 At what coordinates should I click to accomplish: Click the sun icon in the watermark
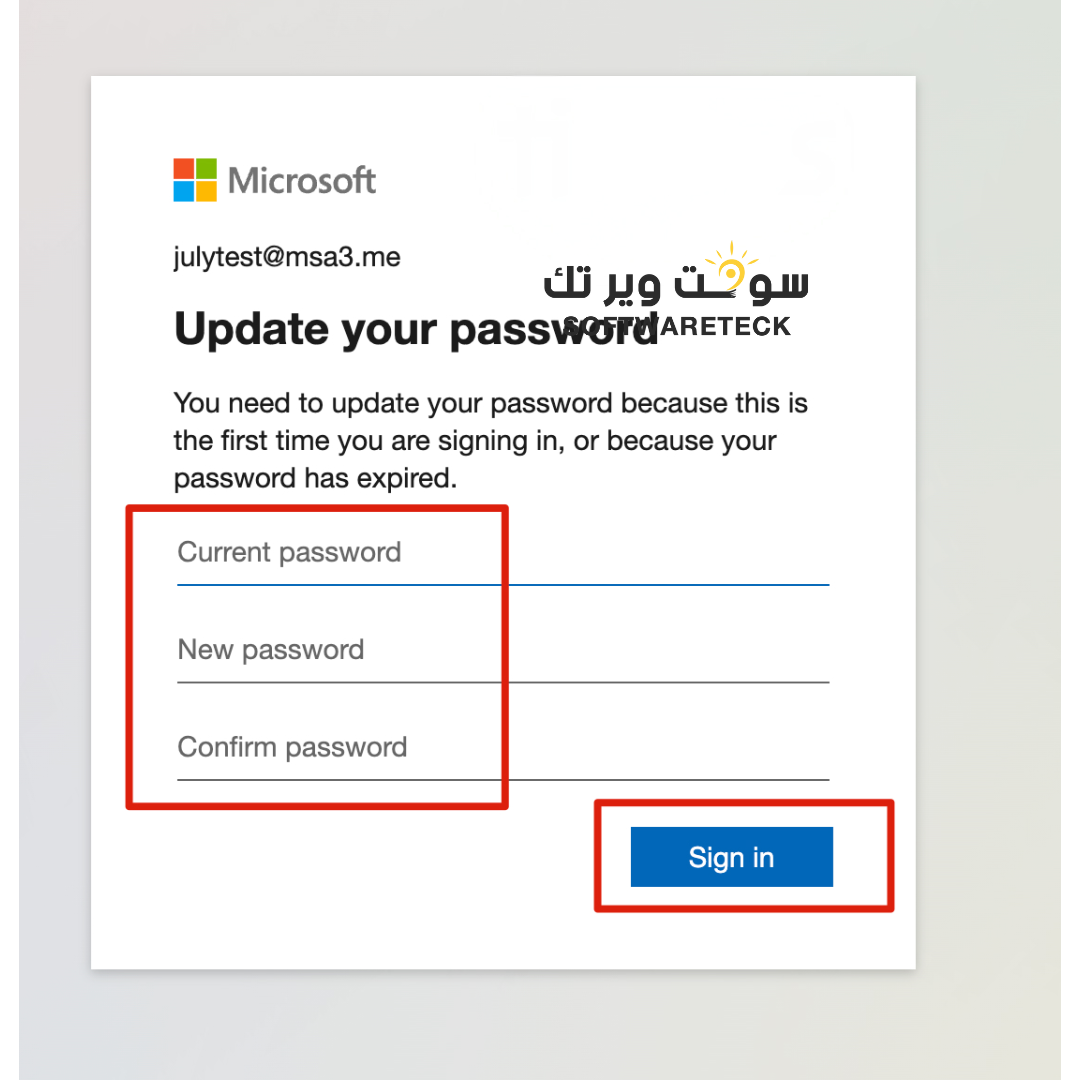tap(731, 269)
